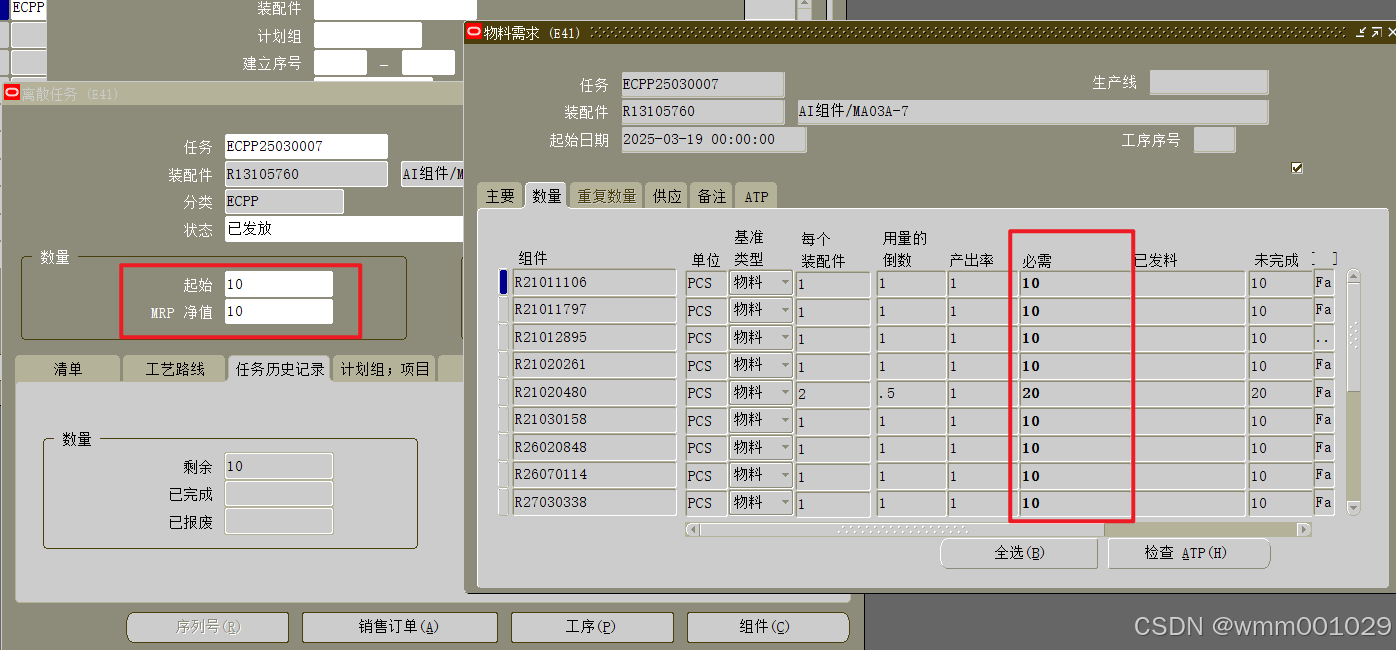Click the 状态 field showing 已发放

[x=343, y=229]
